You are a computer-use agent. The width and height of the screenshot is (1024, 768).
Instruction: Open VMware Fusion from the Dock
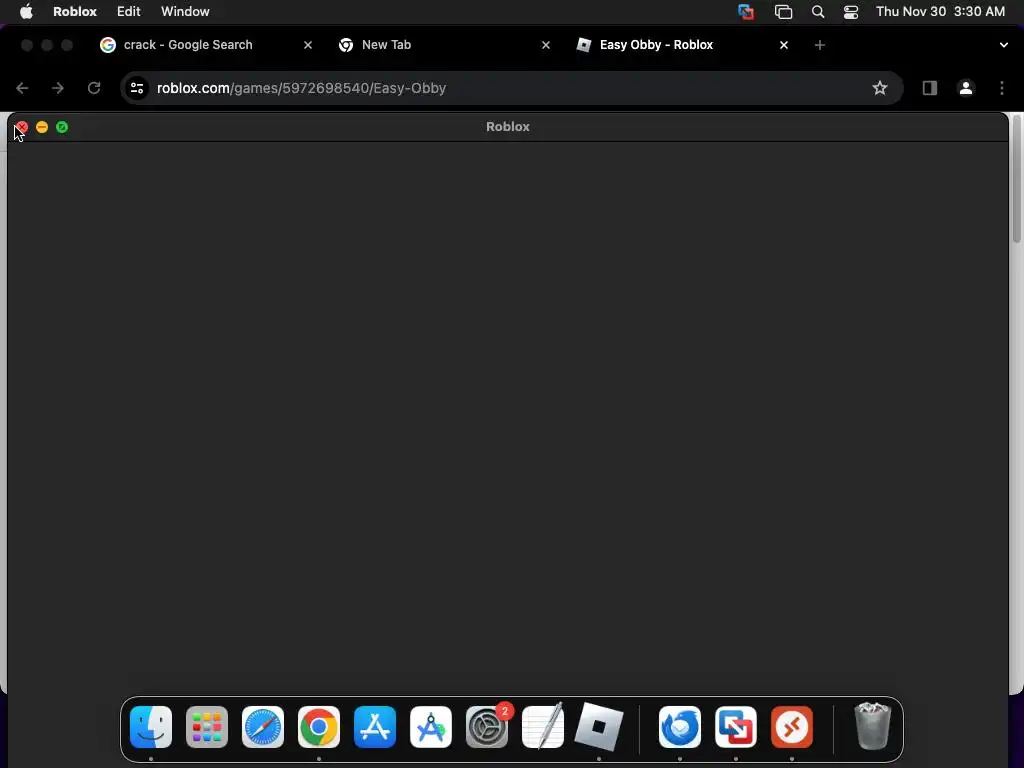736,727
